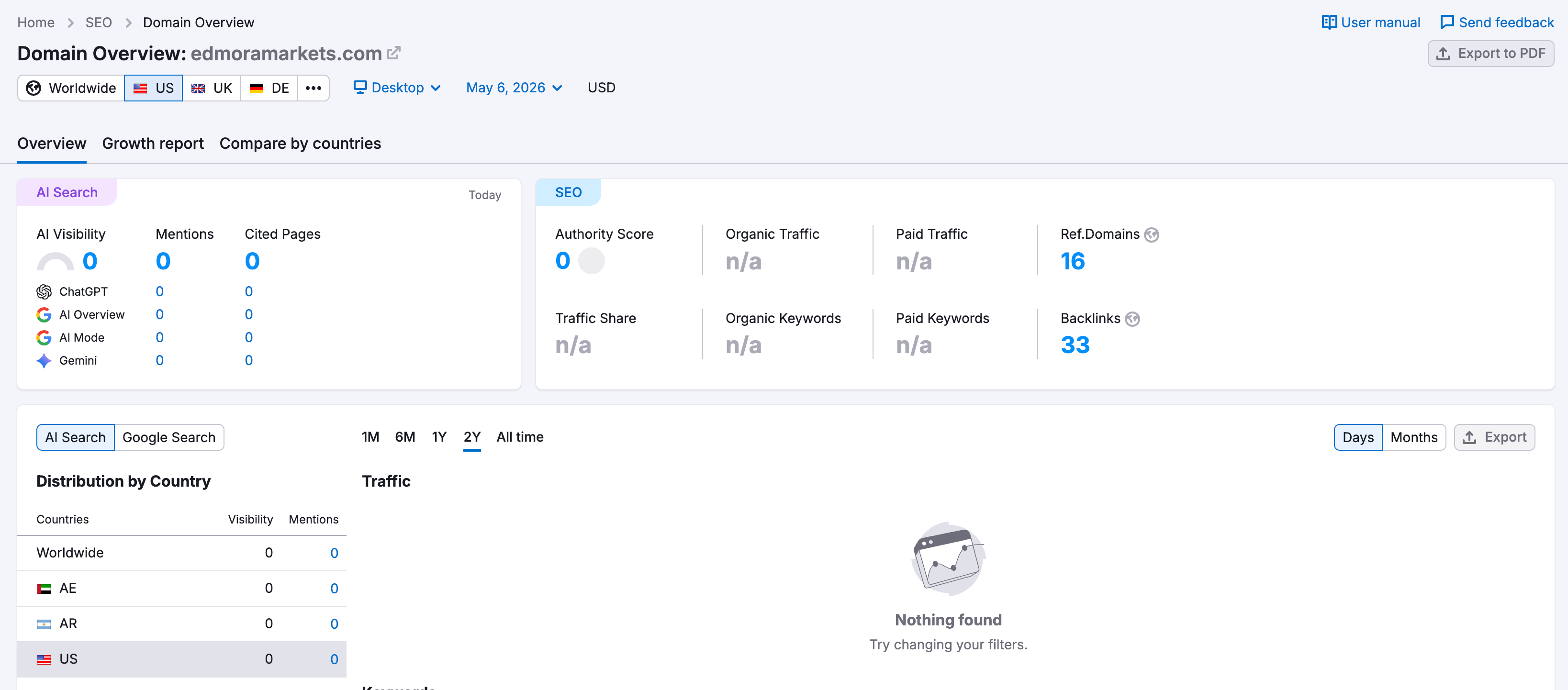
Task: Go to SEO breadcrumb
Action: tap(99, 22)
